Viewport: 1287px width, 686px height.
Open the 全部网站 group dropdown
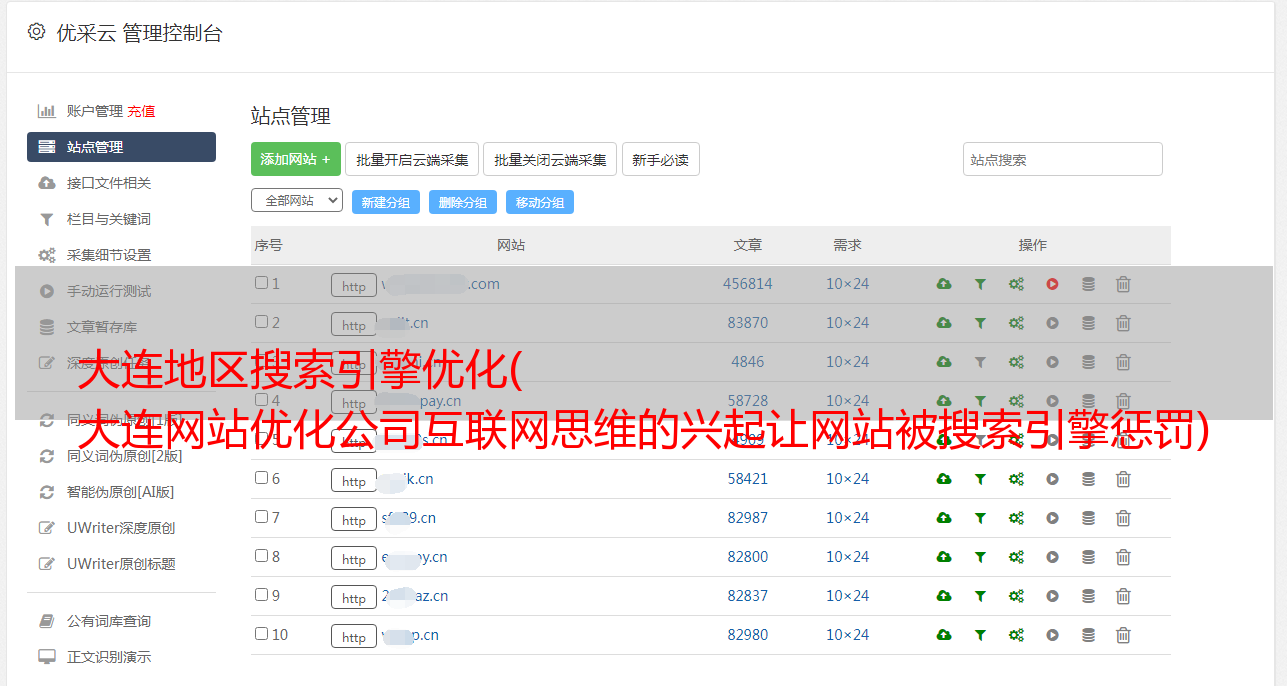pos(297,201)
